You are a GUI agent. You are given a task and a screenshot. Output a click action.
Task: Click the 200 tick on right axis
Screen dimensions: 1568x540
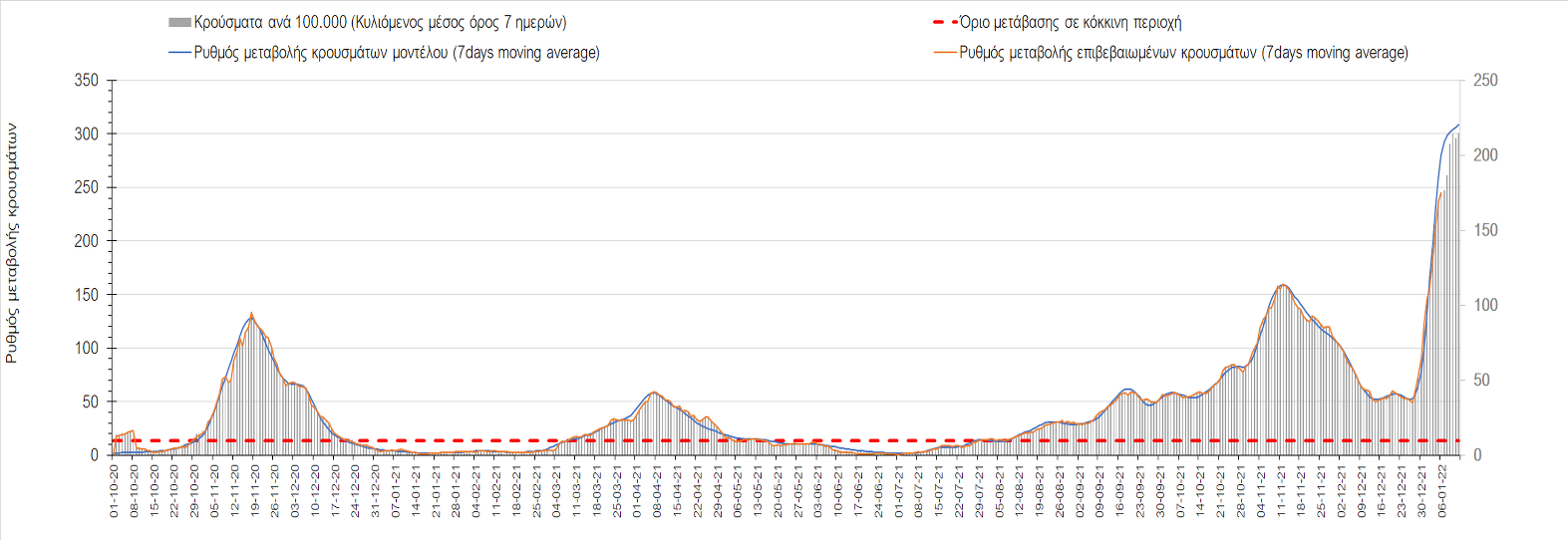click(x=1485, y=155)
